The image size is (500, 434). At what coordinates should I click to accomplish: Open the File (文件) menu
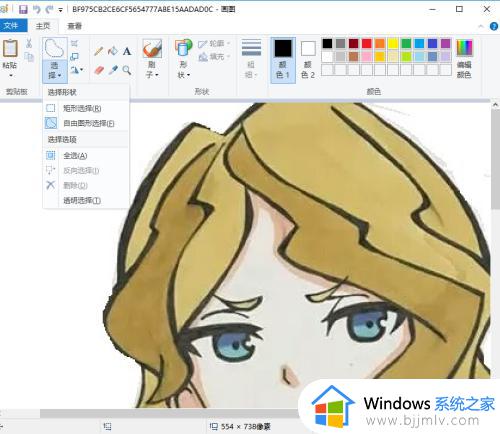[x=13, y=26]
